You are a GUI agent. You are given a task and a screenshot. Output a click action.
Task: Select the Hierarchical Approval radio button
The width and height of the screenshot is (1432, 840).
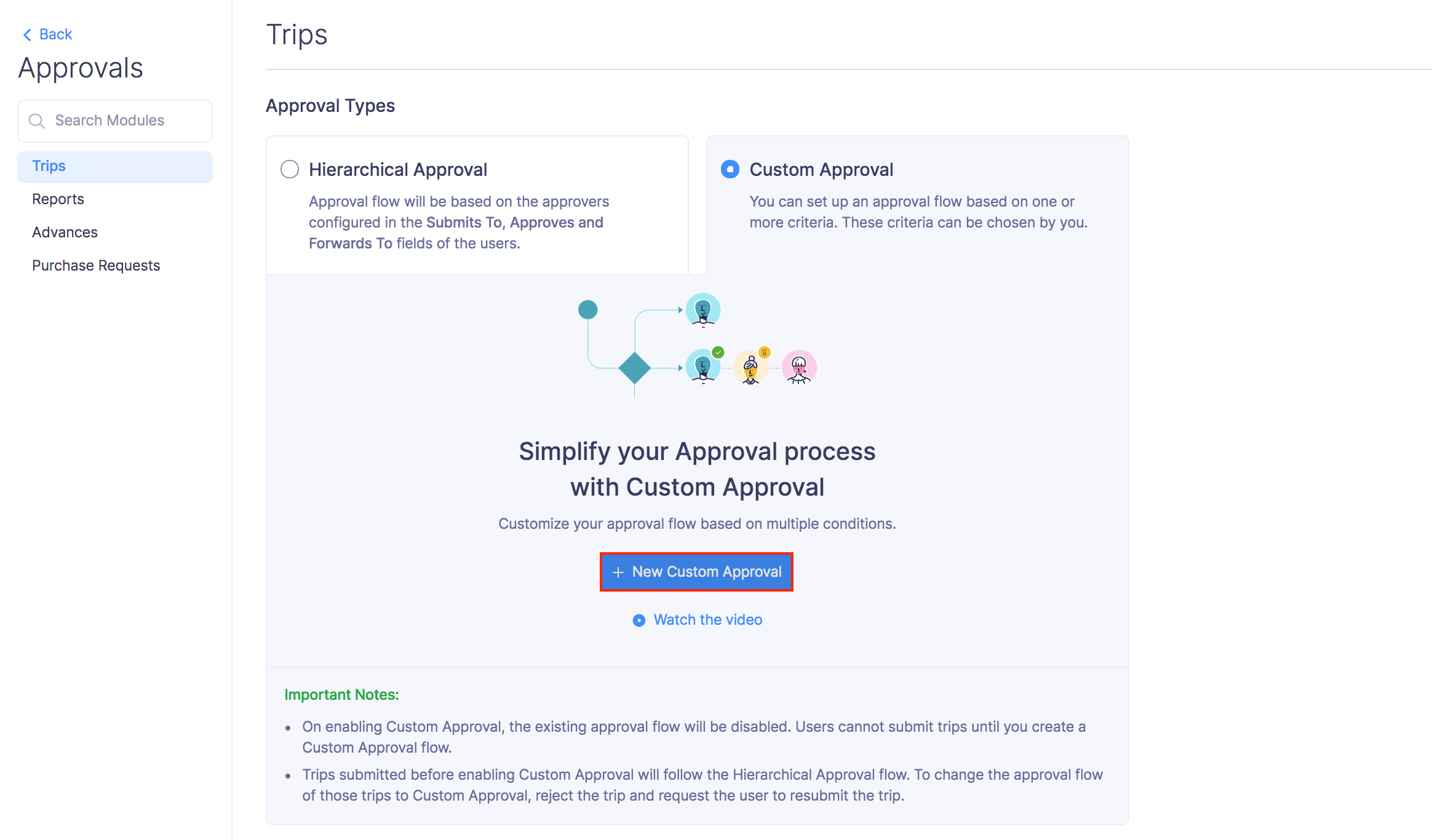tap(290, 169)
